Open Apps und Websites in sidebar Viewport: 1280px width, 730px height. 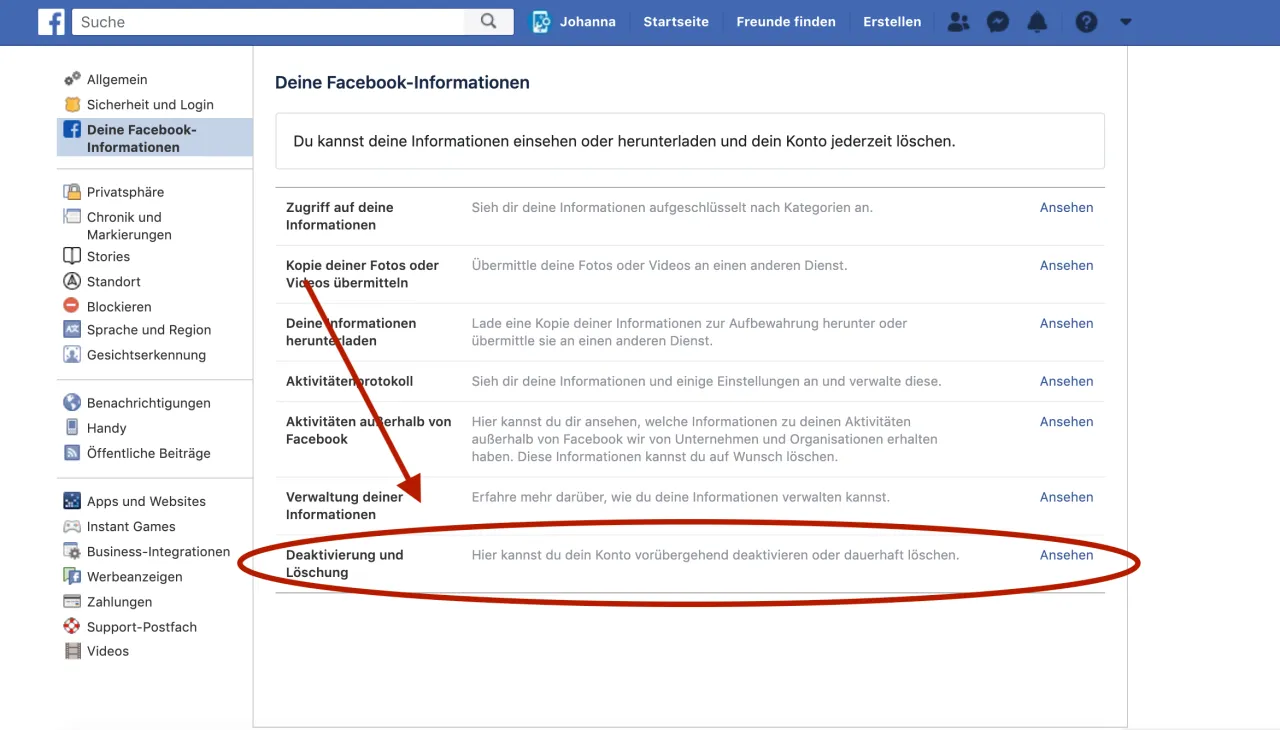146,502
